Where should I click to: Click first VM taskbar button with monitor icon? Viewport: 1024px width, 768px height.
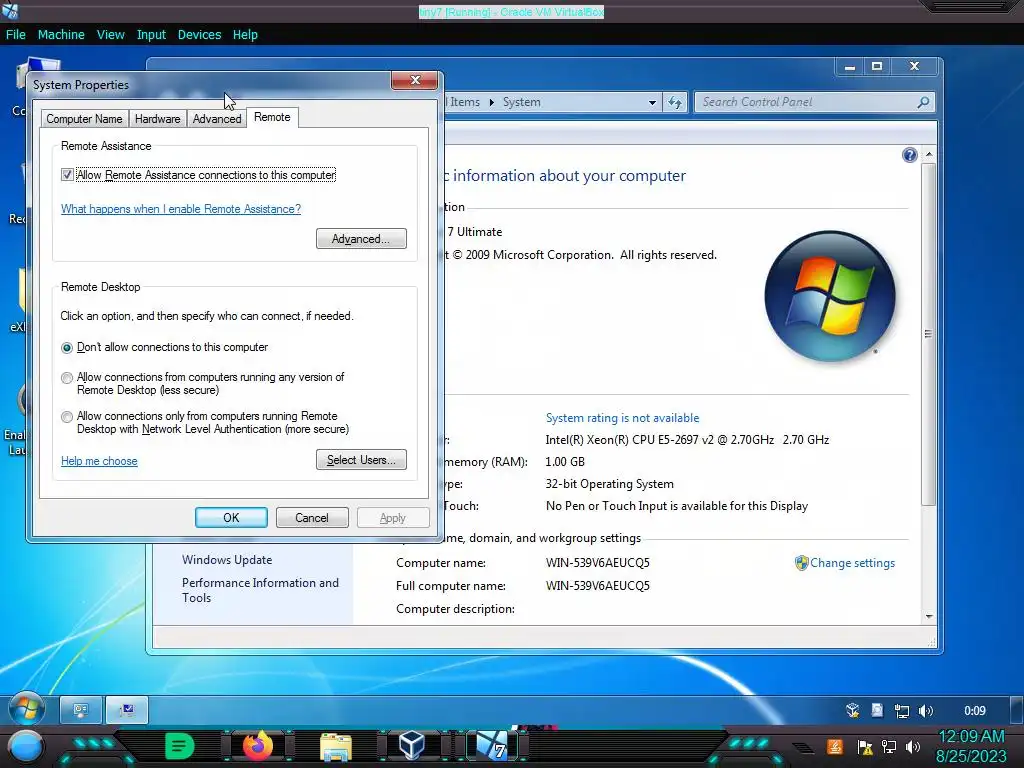(81, 710)
